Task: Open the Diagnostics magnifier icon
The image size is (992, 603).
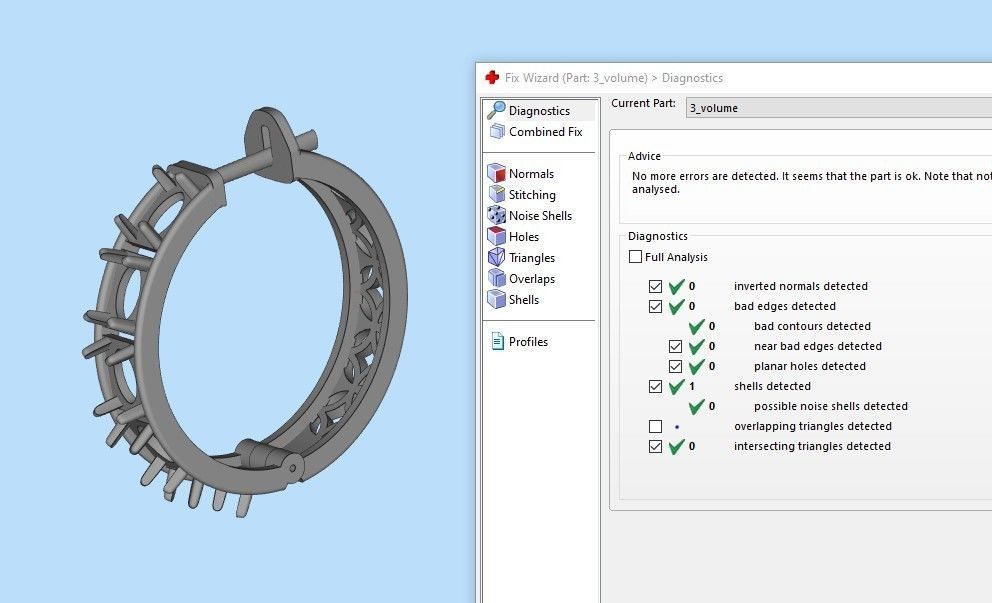Action: pos(496,110)
